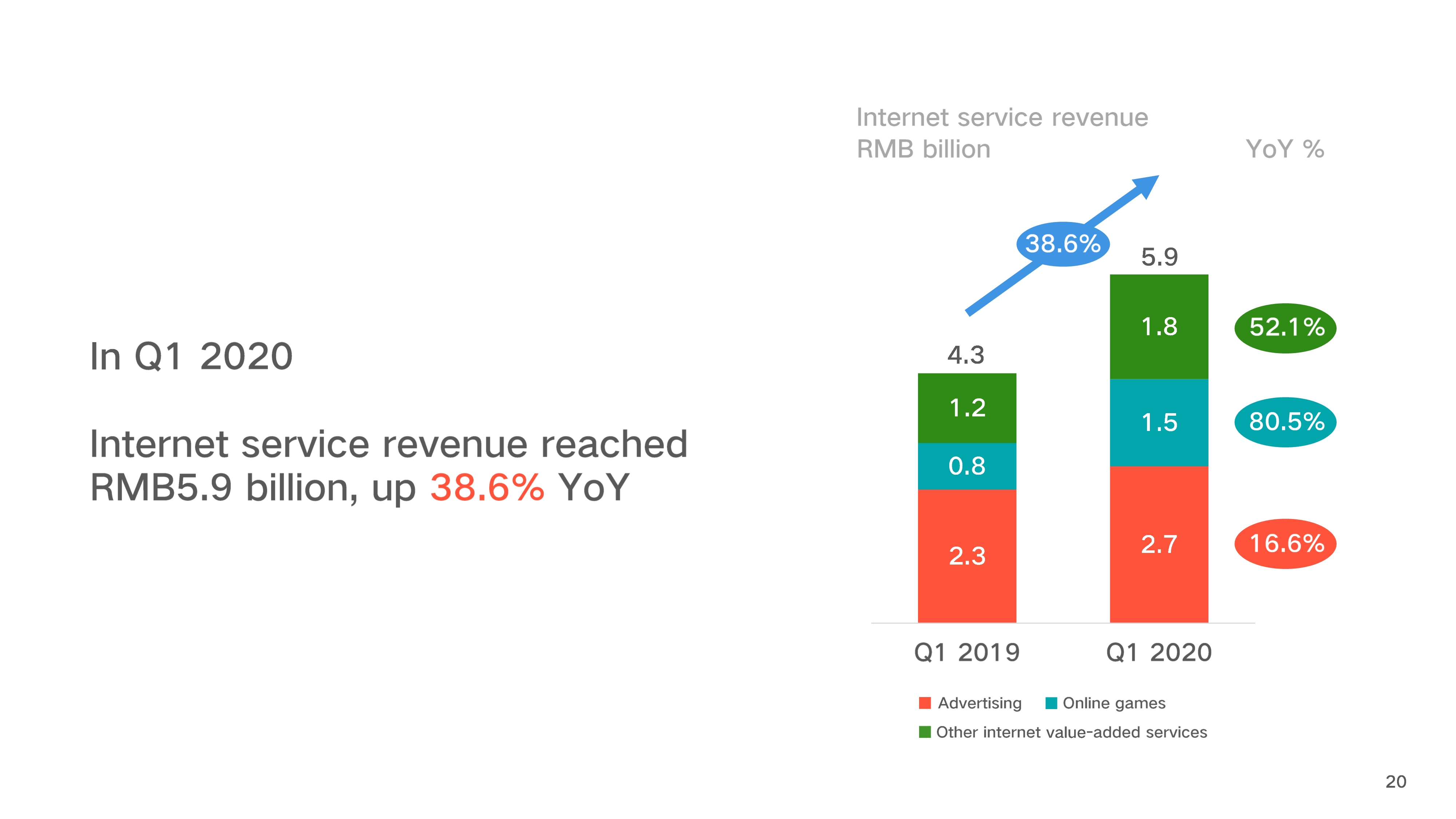The image size is (1456, 819).
Task: Click the Q1 2019 advertising 2.3 segment
Action: click(966, 555)
